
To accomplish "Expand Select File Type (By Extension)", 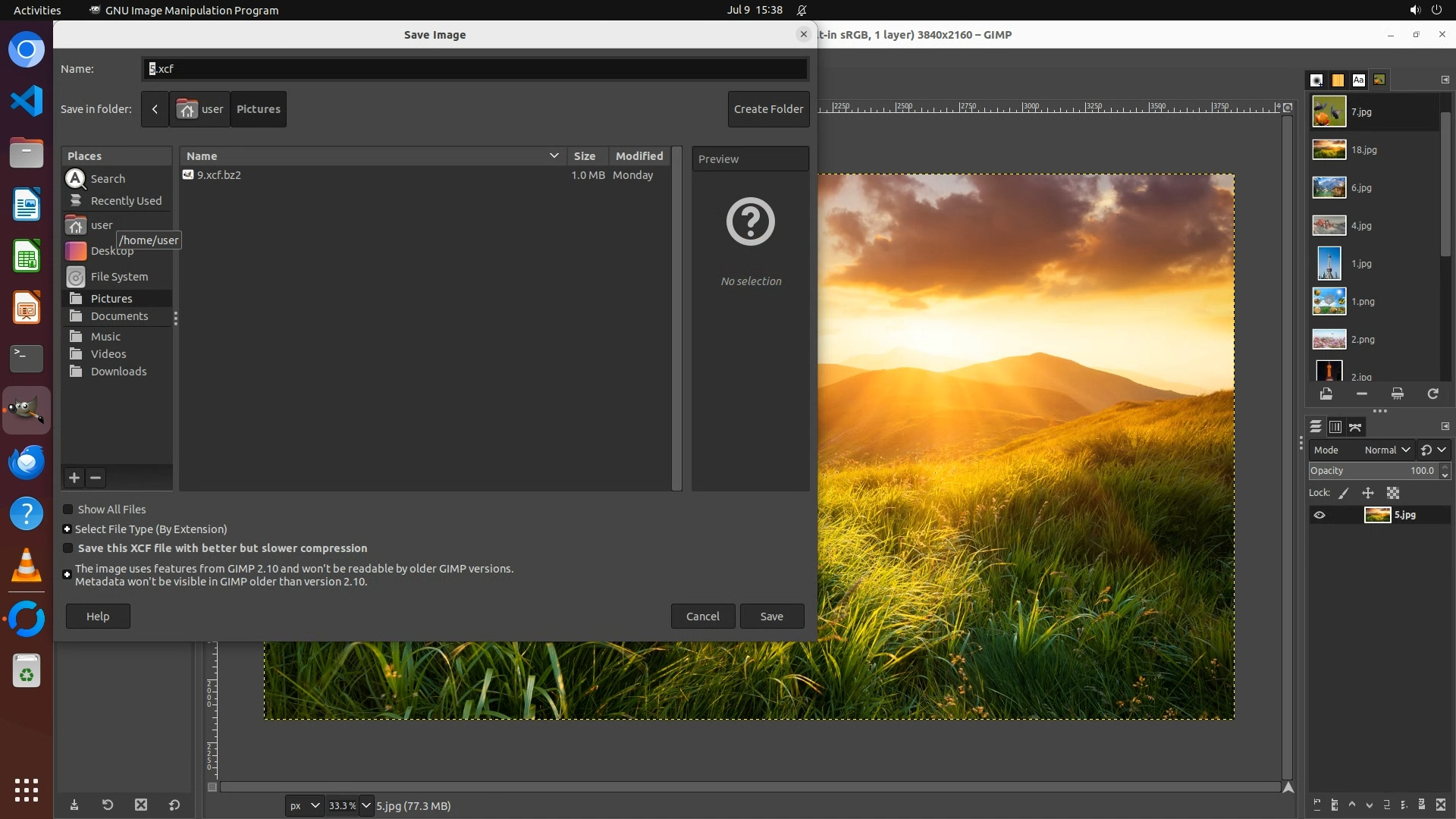I will [x=67, y=529].
